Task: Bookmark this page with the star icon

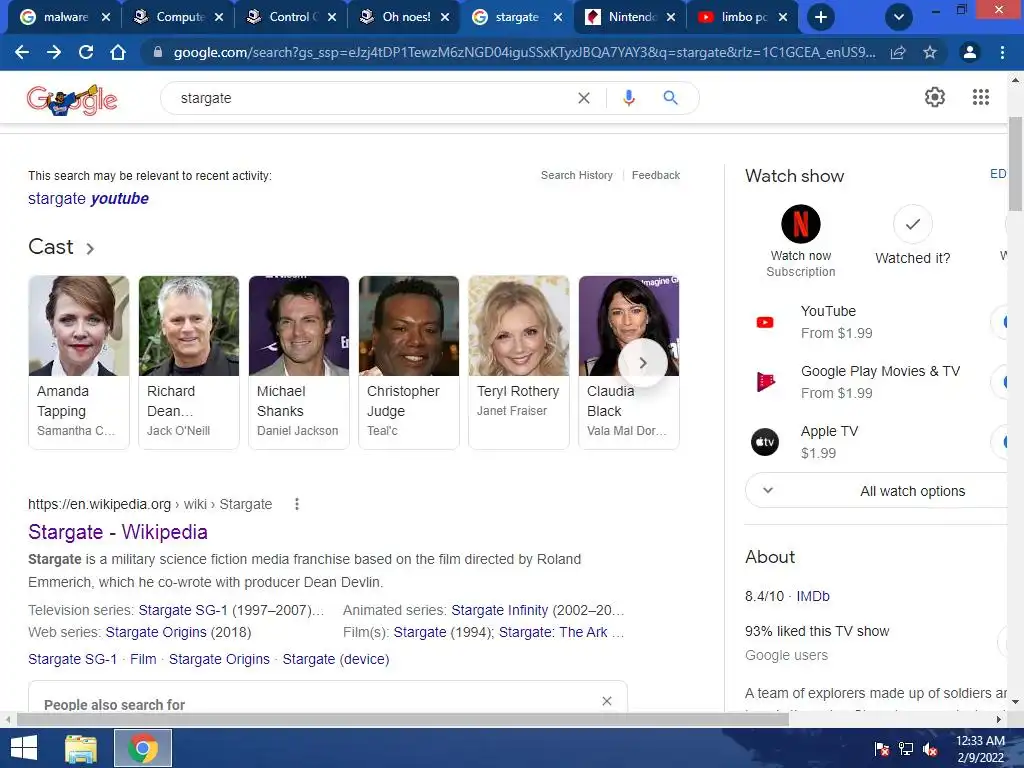Action: pyautogui.click(x=930, y=52)
